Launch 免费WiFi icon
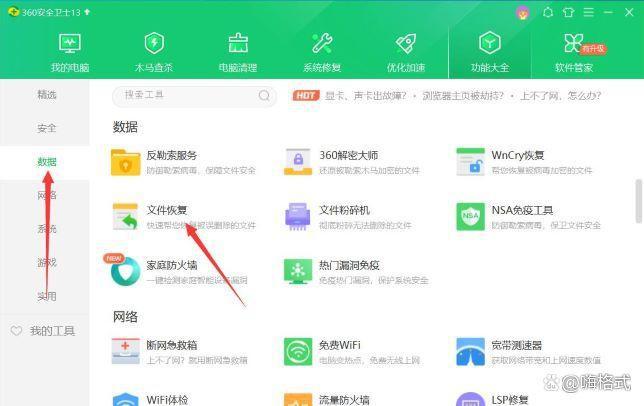 tap(298, 351)
